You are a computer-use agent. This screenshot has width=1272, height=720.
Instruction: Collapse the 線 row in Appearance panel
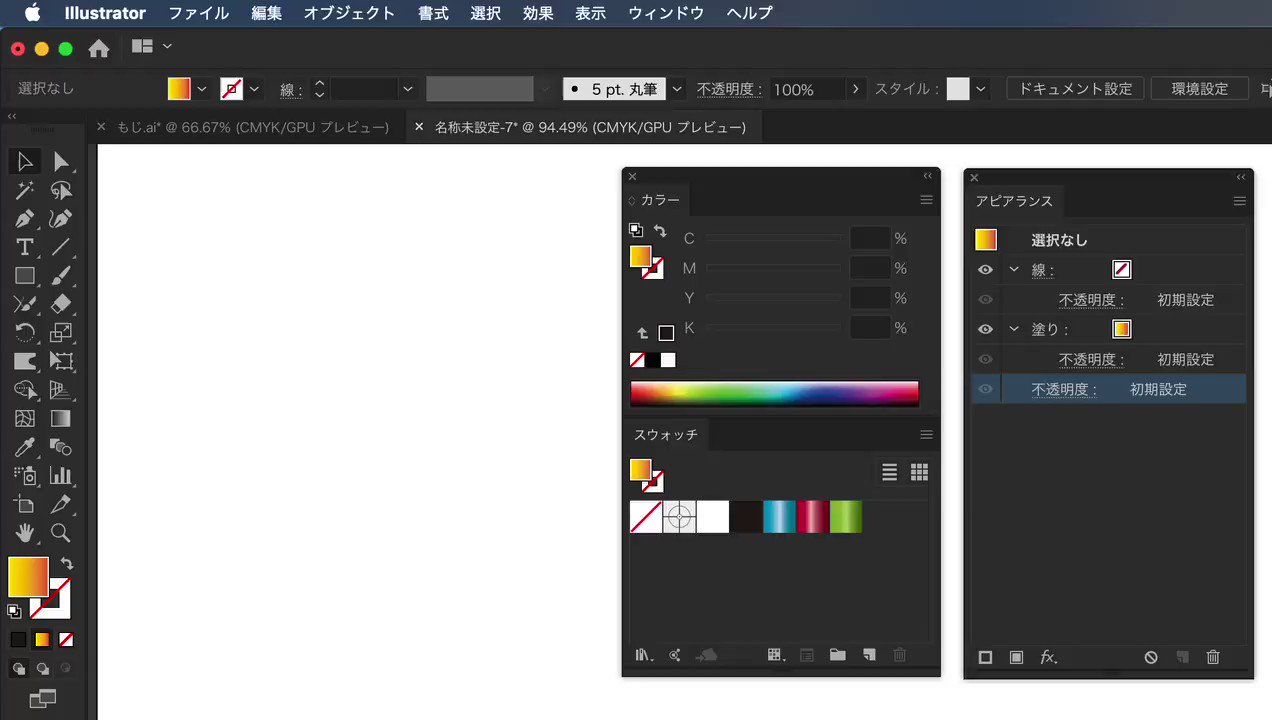pyautogui.click(x=1014, y=270)
